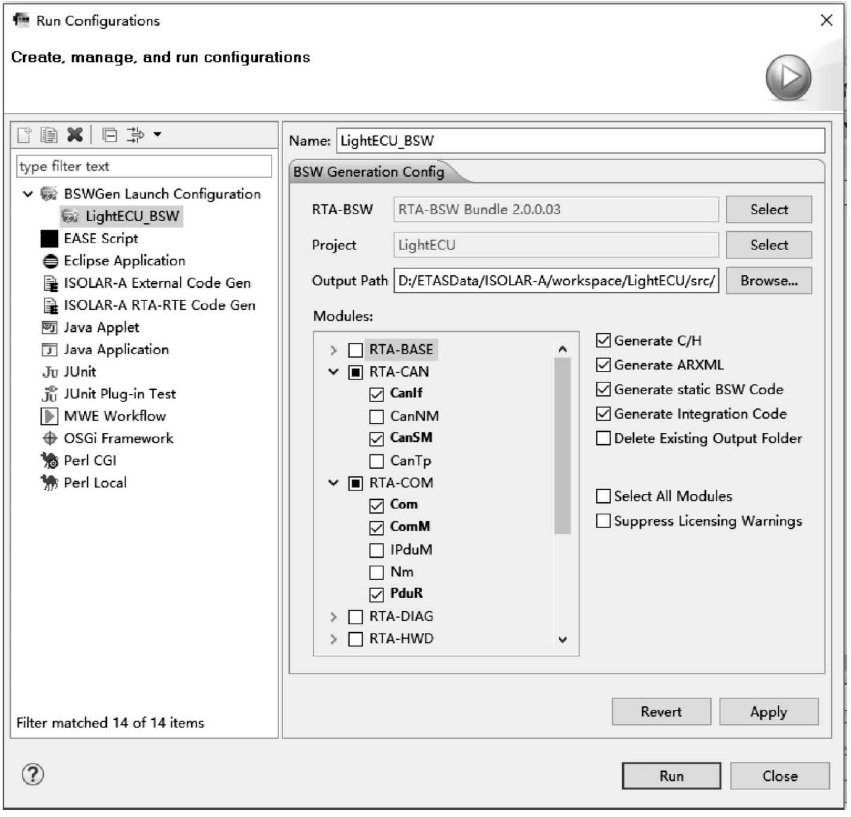This screenshot has width=851, height=817.
Task: Enable Suppress Licensing Warnings
Action: click(604, 522)
